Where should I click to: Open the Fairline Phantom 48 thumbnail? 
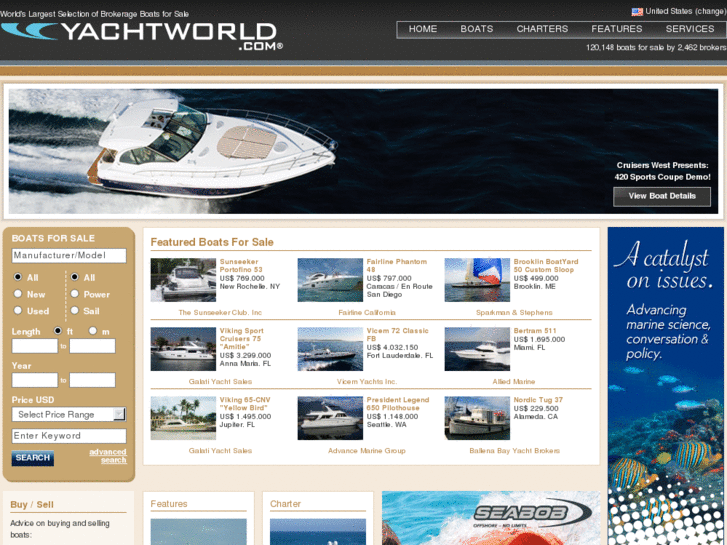click(x=330, y=280)
